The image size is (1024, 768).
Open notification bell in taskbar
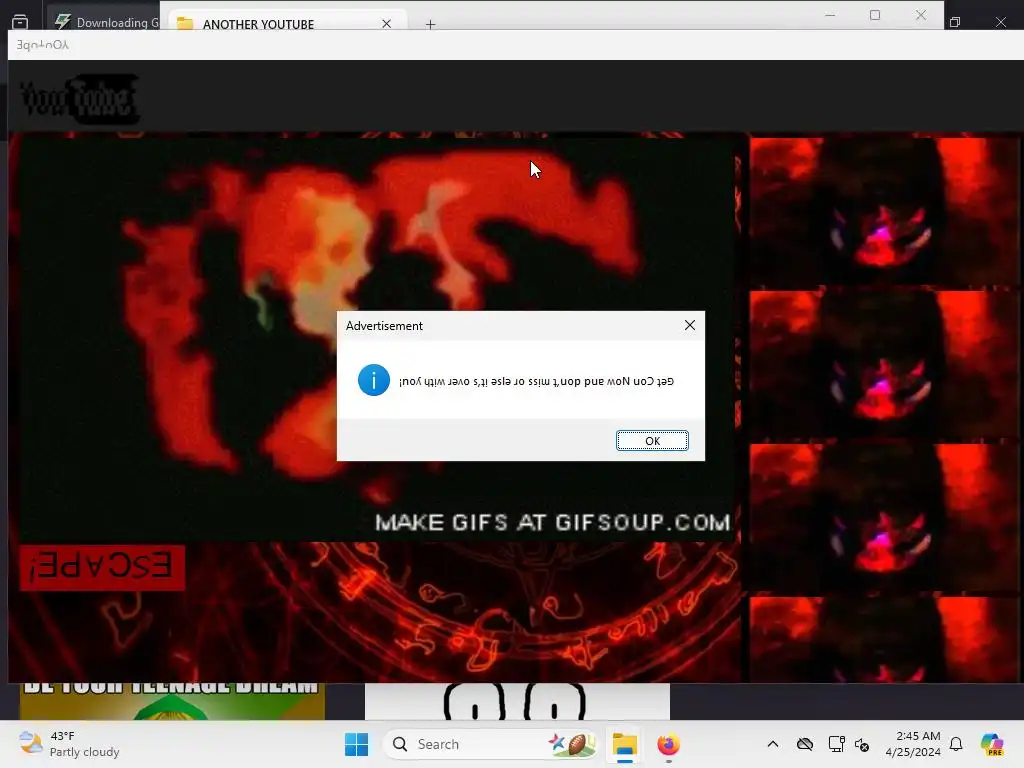pos(956,744)
